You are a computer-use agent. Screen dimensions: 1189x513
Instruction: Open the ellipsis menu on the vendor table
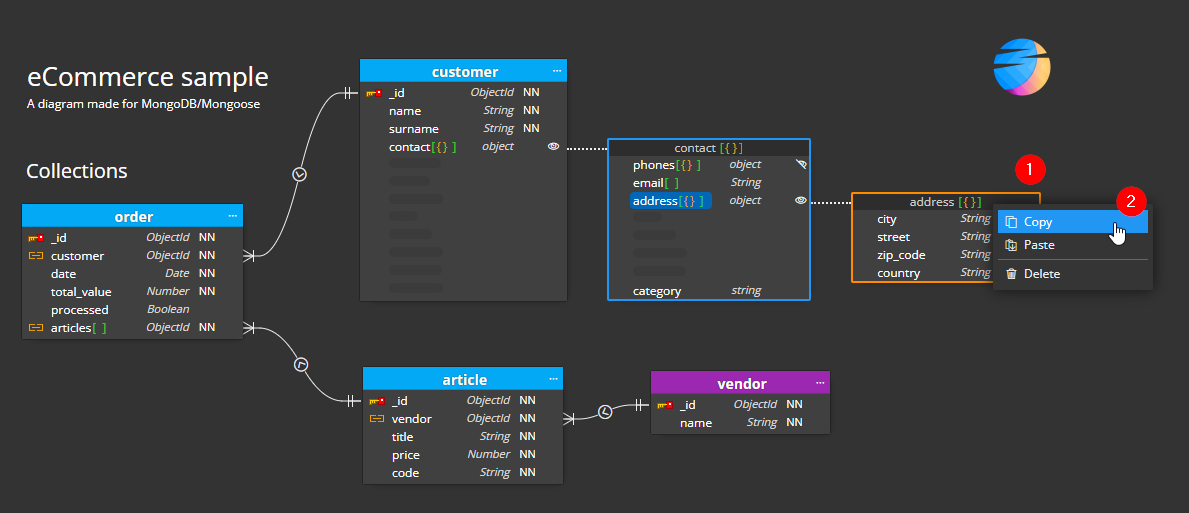coord(820,383)
